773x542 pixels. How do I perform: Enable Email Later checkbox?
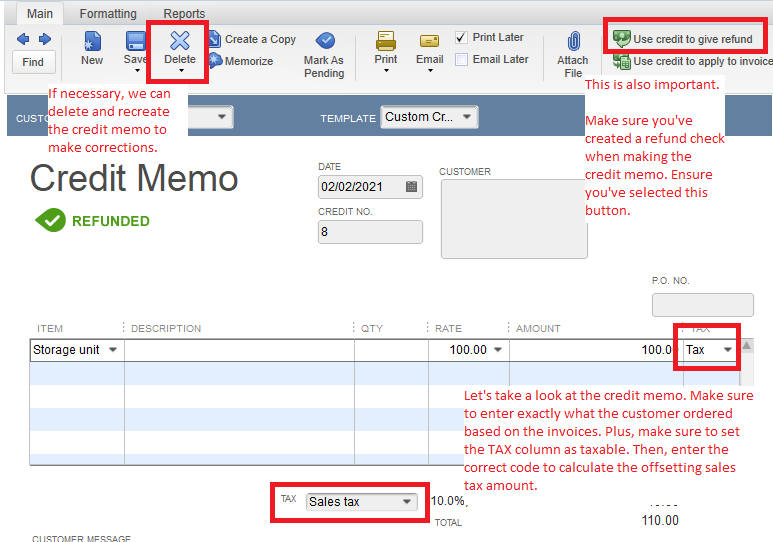[x=461, y=60]
